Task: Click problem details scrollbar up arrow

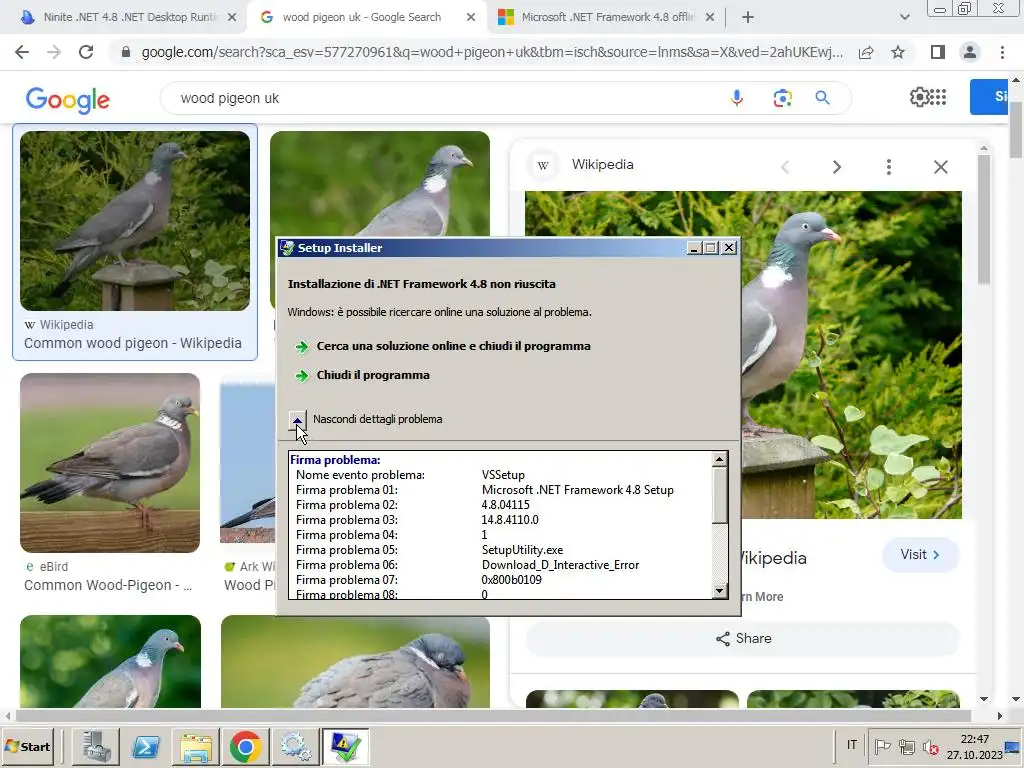Action: [719, 459]
